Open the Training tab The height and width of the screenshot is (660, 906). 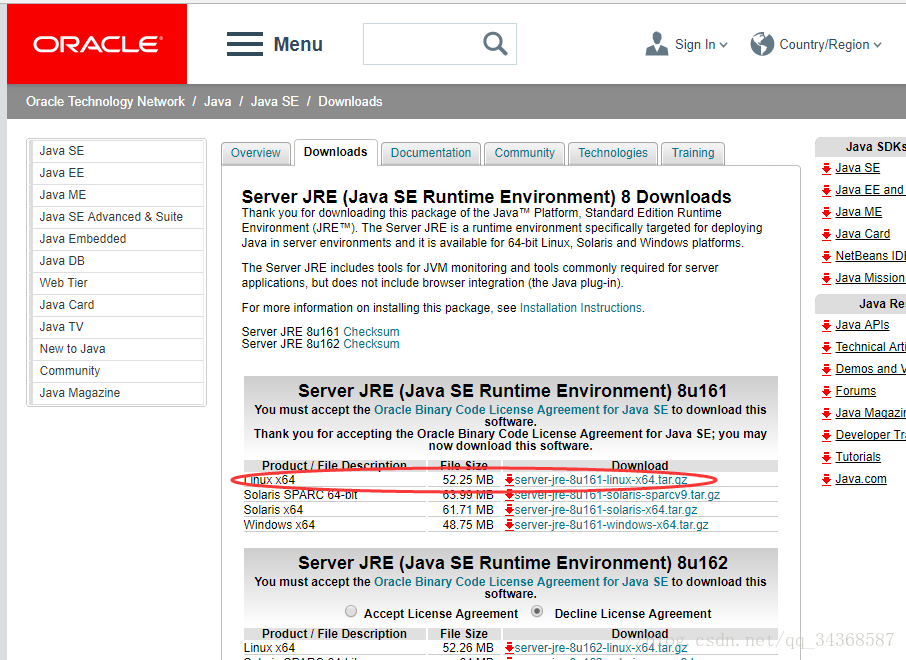click(x=693, y=153)
